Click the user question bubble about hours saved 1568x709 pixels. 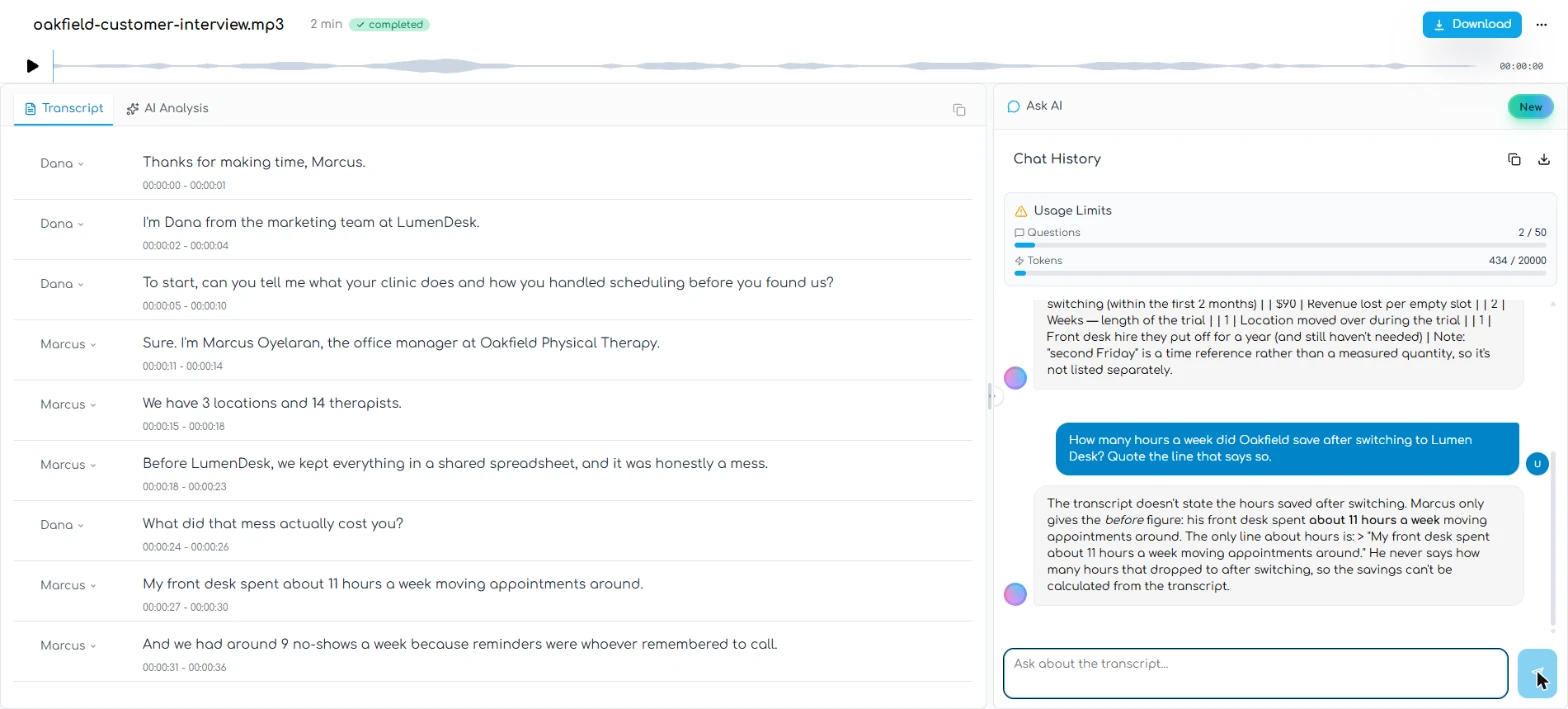coord(1287,448)
